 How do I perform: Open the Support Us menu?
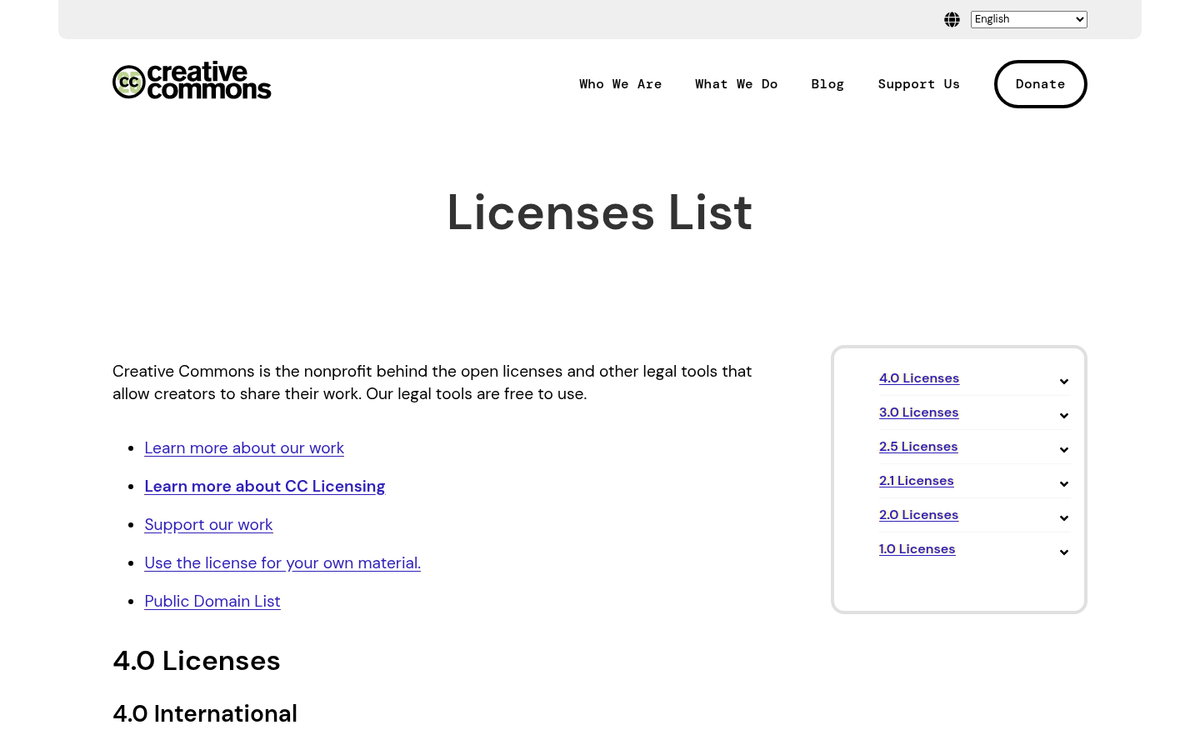click(x=918, y=84)
